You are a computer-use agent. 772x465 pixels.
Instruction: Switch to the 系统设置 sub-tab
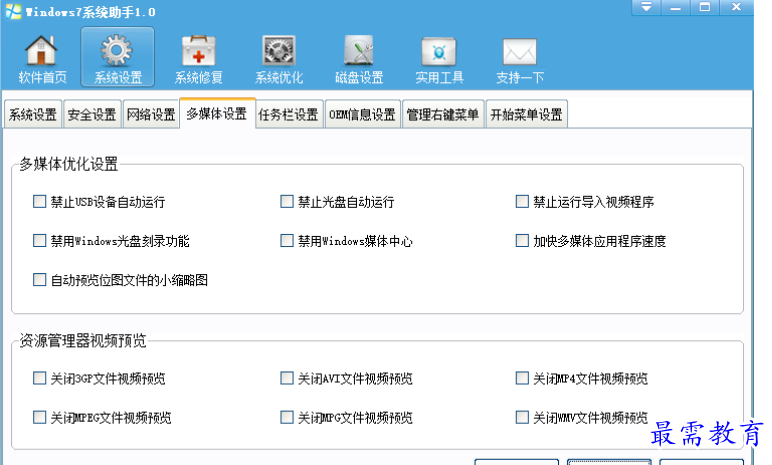[x=32, y=114]
